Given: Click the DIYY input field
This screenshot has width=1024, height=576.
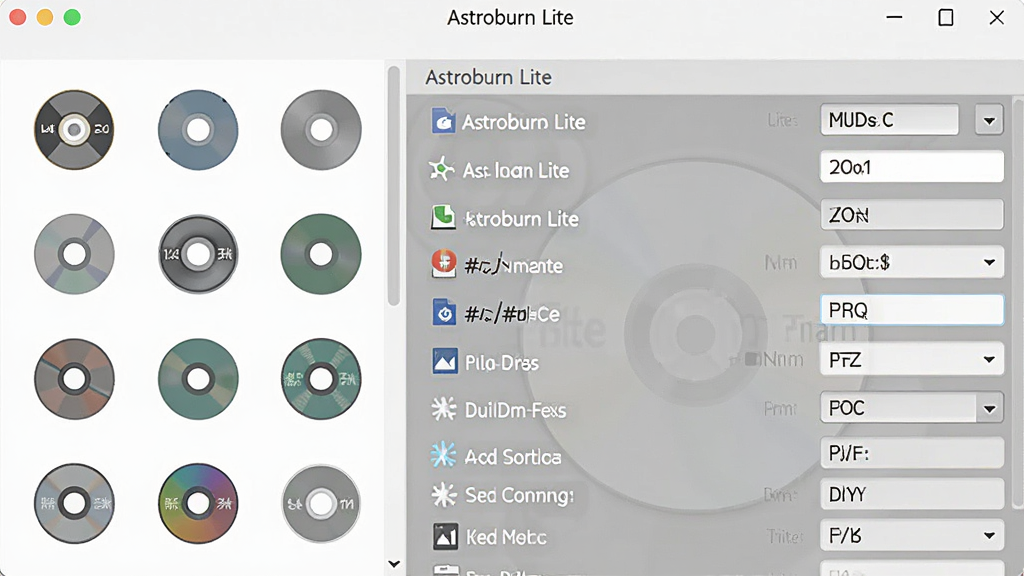Looking at the screenshot, I should tap(912, 494).
